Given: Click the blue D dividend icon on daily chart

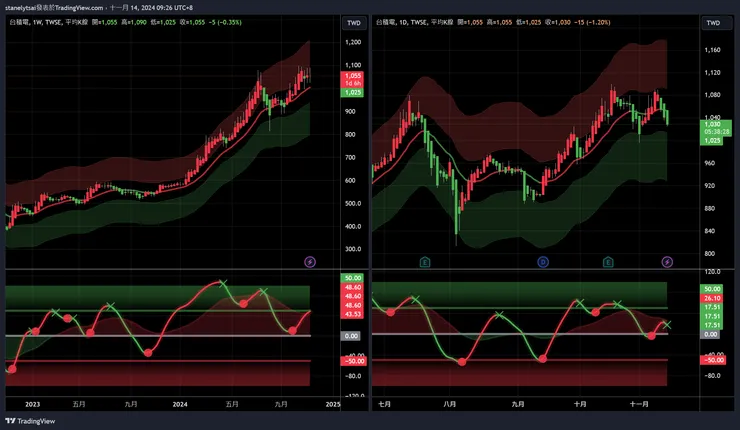Looking at the screenshot, I should point(543,262).
